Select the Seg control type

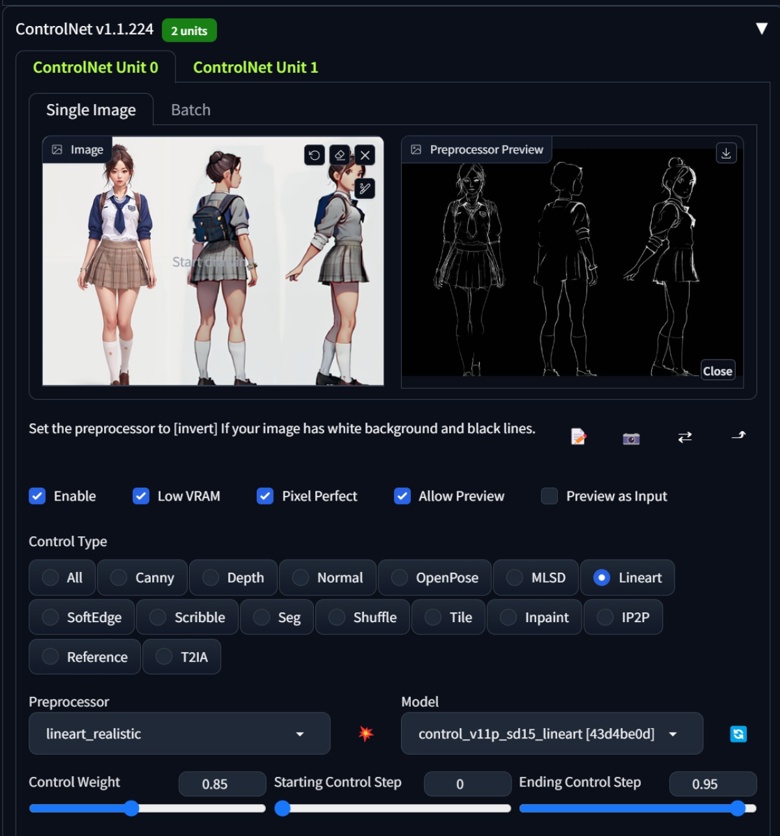coord(277,617)
